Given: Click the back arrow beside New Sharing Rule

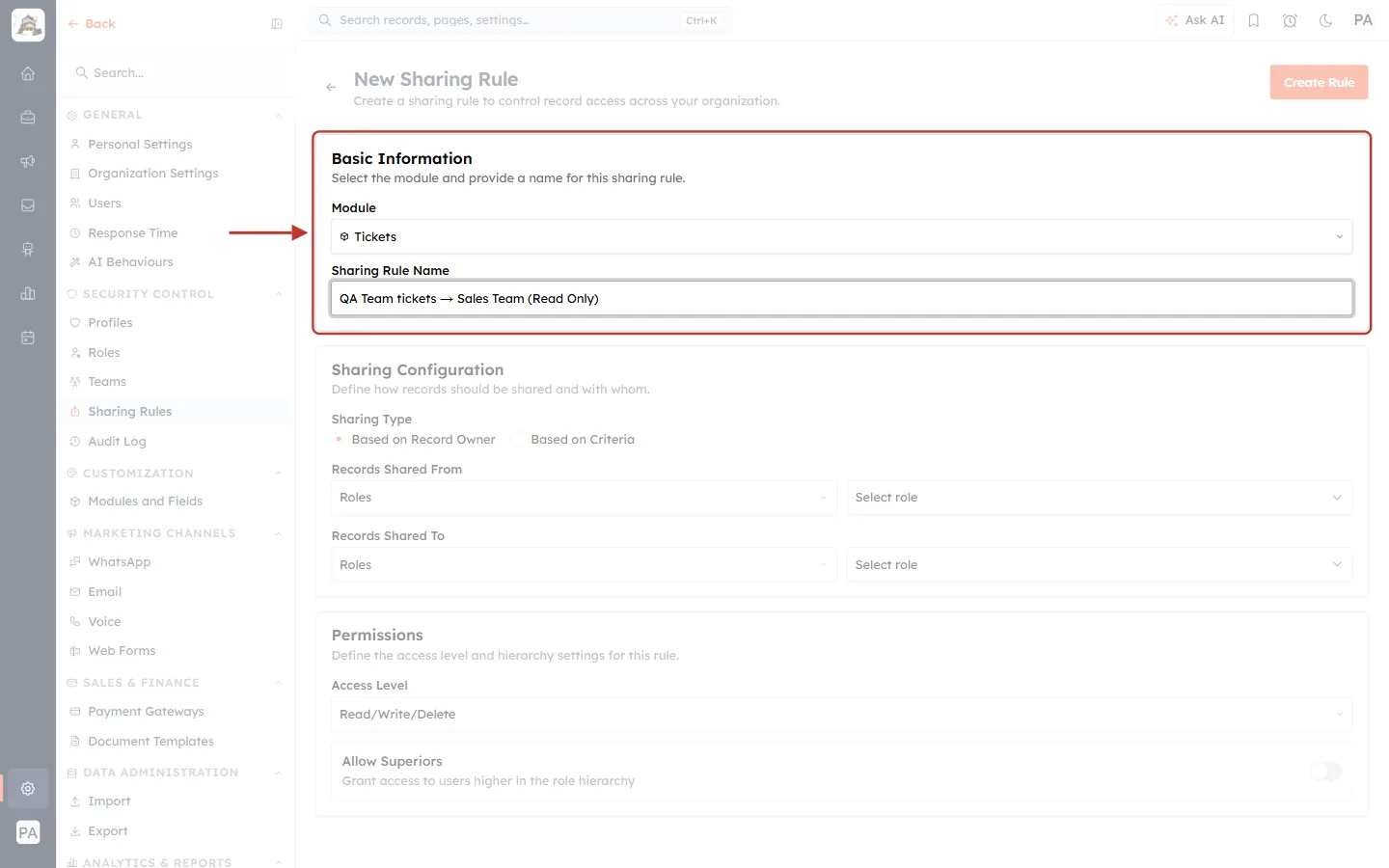Looking at the screenshot, I should coord(331,87).
